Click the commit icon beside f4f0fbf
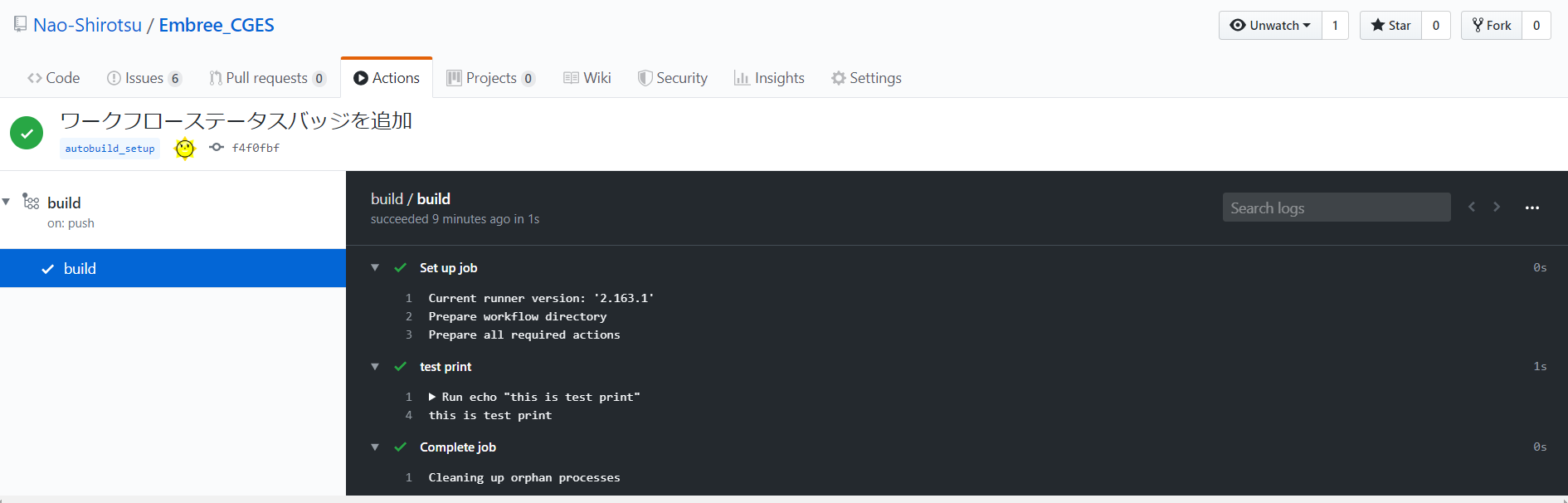This screenshot has height=503, width=1568. [217, 147]
